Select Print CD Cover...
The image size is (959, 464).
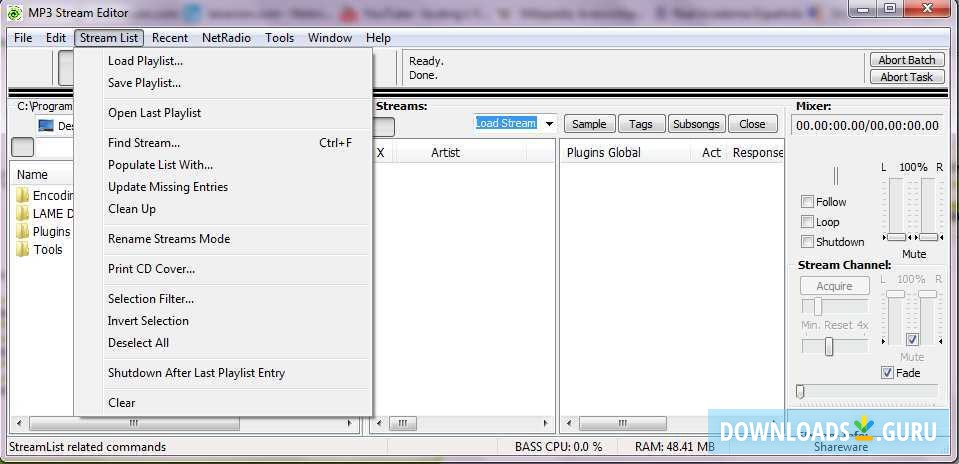pyautogui.click(x=223, y=269)
